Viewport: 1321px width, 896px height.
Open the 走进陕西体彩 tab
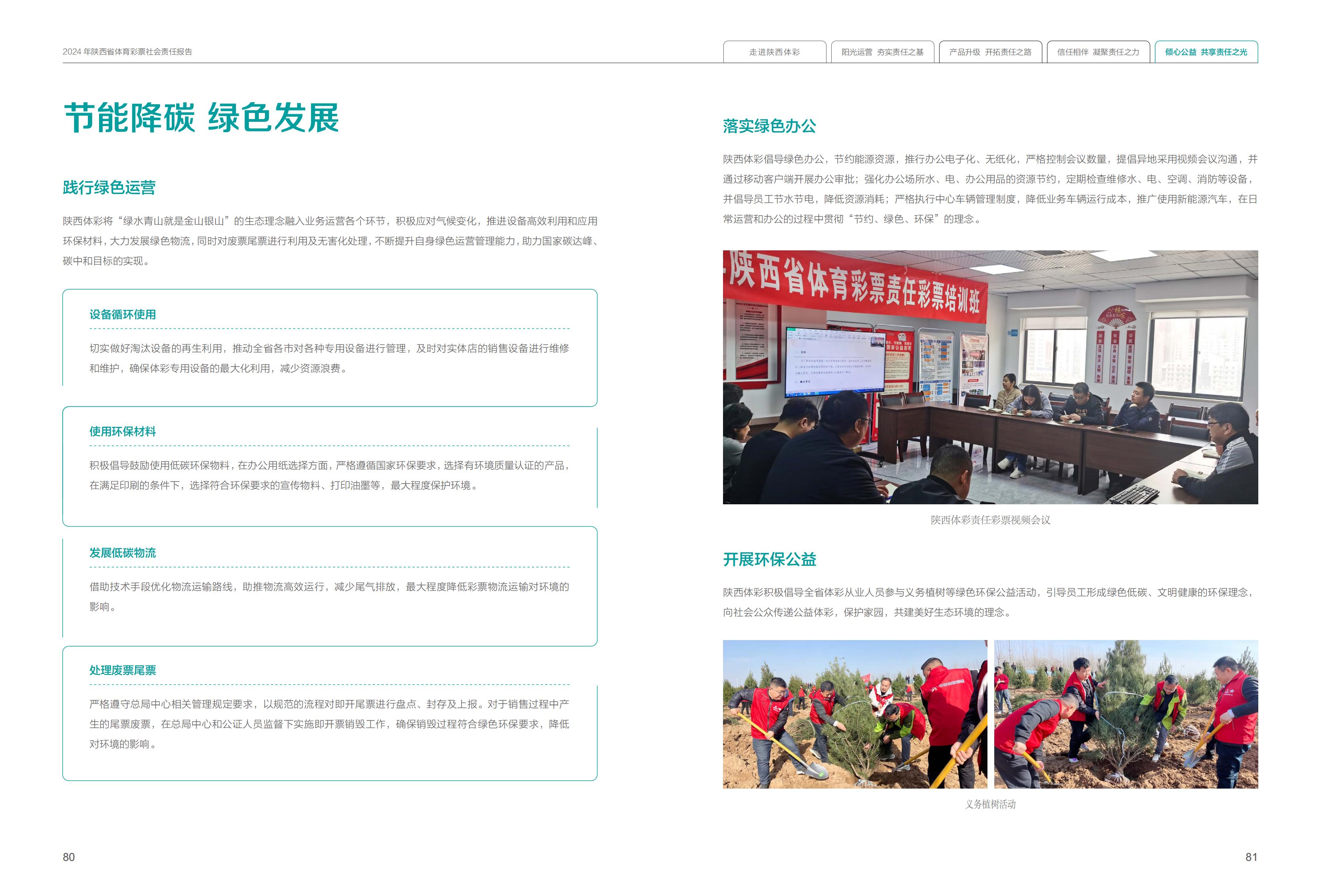click(x=774, y=52)
